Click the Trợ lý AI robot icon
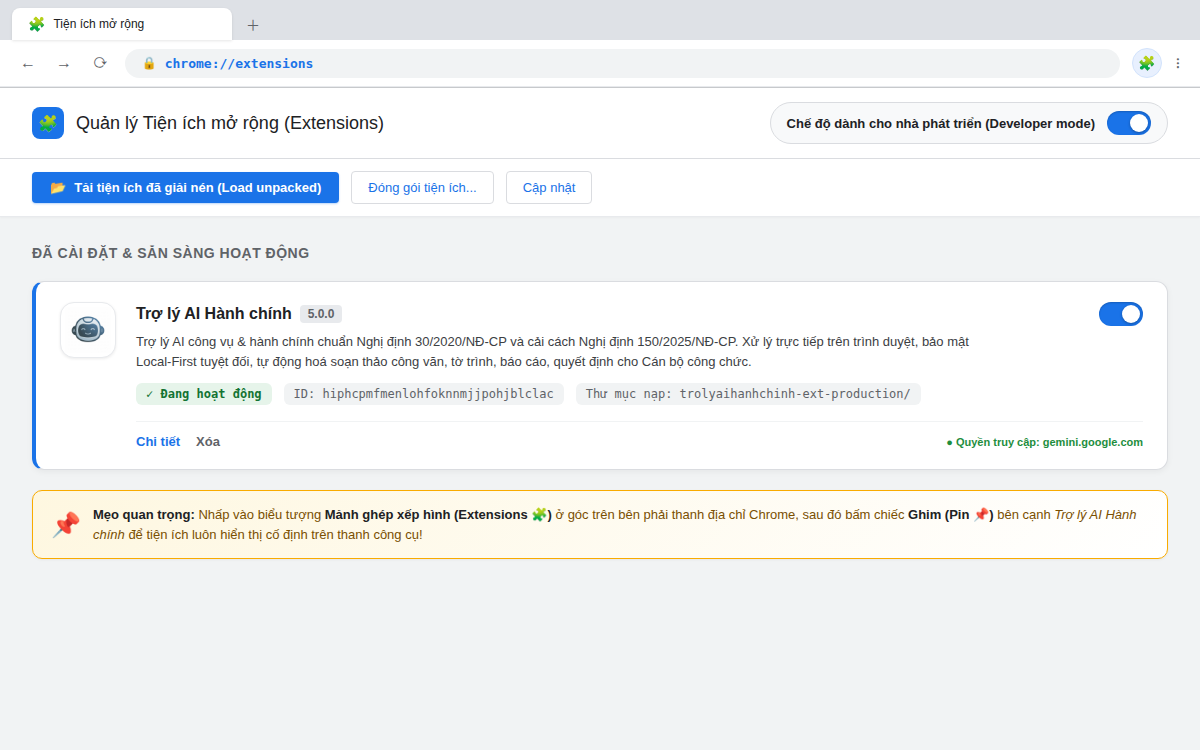 [x=88, y=330]
